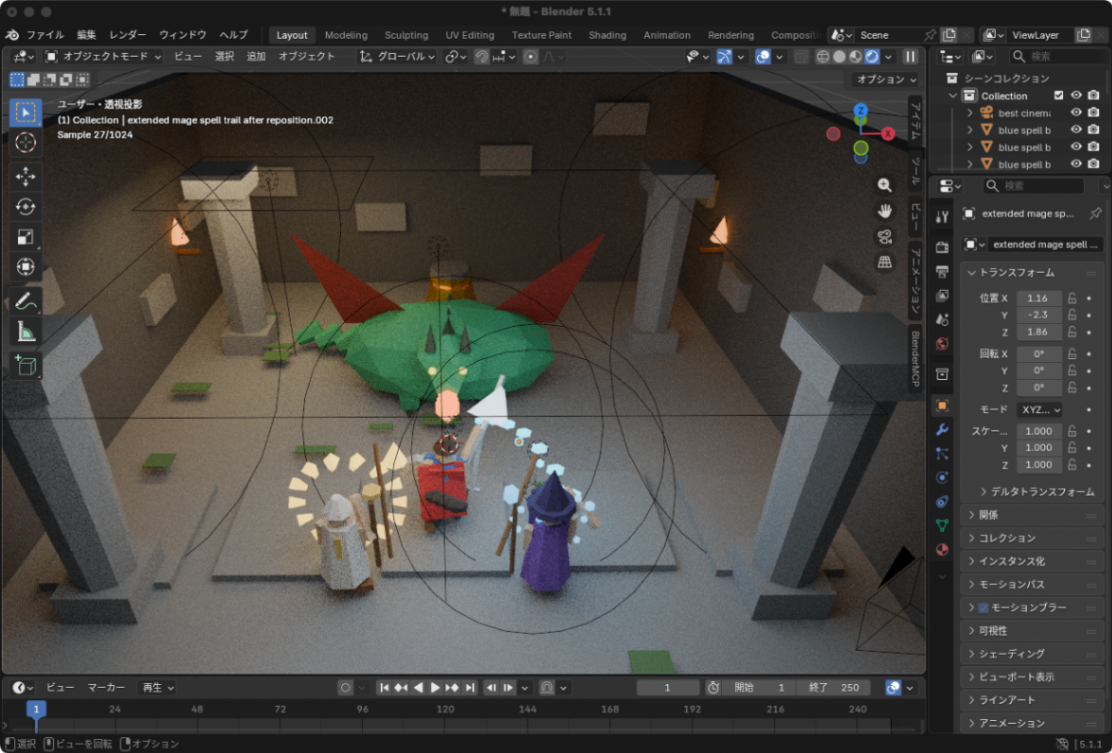
Task: Toggle snapping magnet in header
Action: click(482, 57)
